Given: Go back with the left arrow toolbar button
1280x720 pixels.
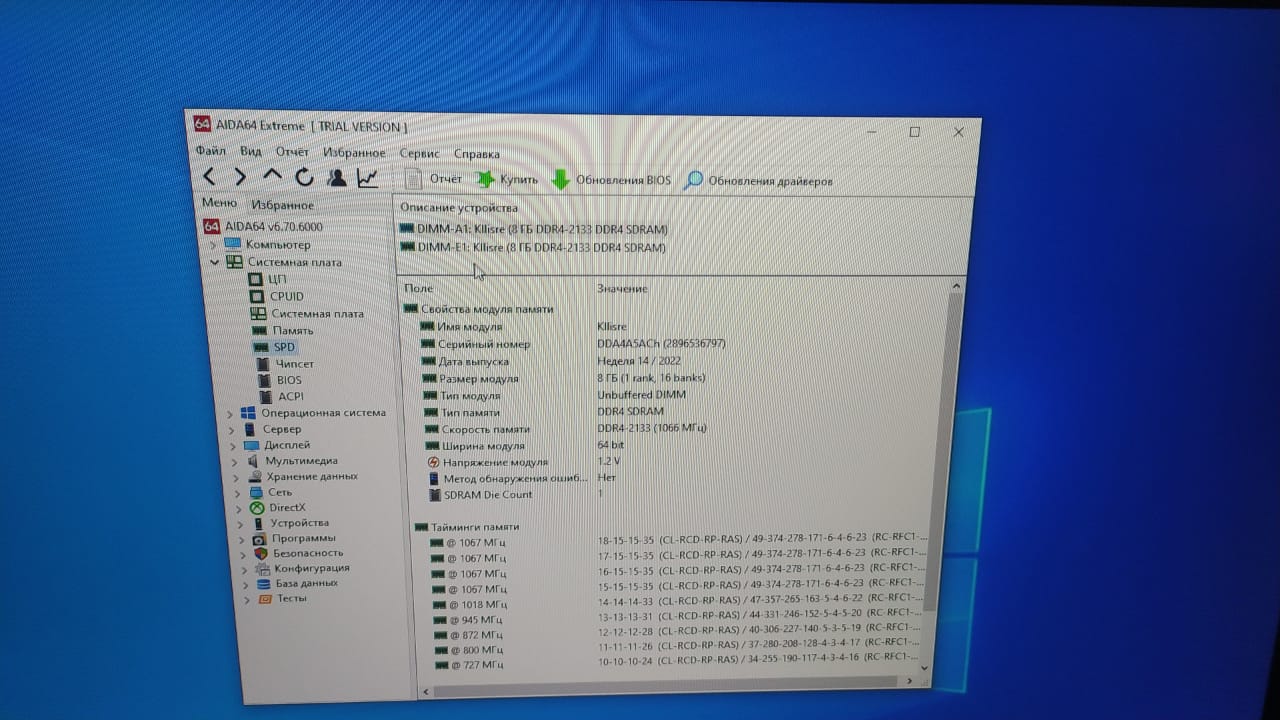Looking at the screenshot, I should [x=209, y=177].
